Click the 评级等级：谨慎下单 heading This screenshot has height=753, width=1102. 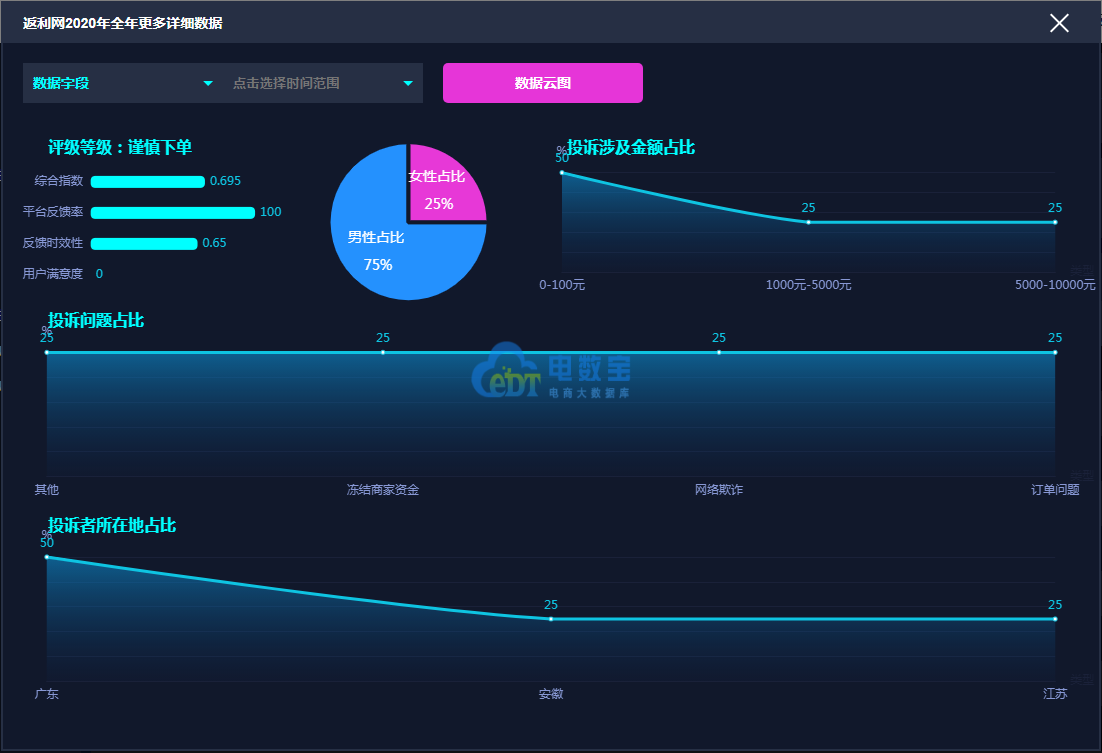pyautogui.click(x=119, y=147)
